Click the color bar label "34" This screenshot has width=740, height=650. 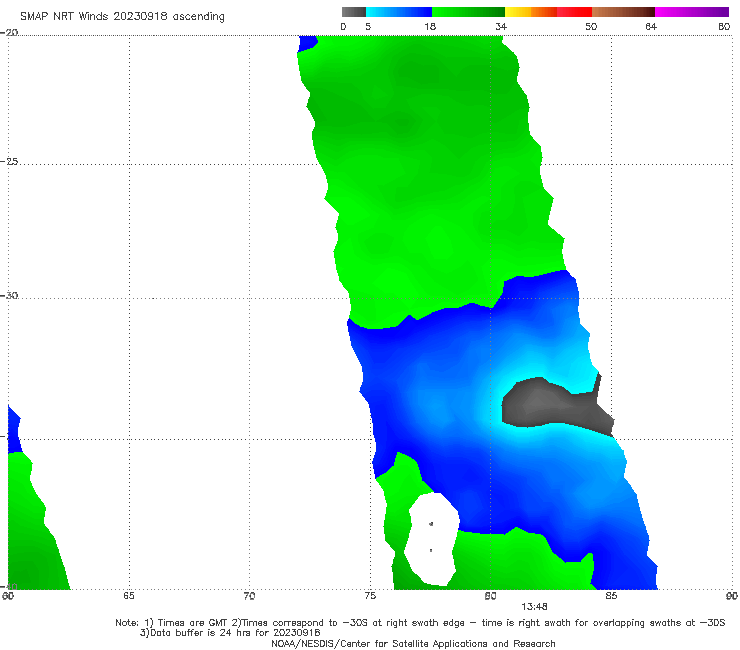pyautogui.click(x=501, y=27)
